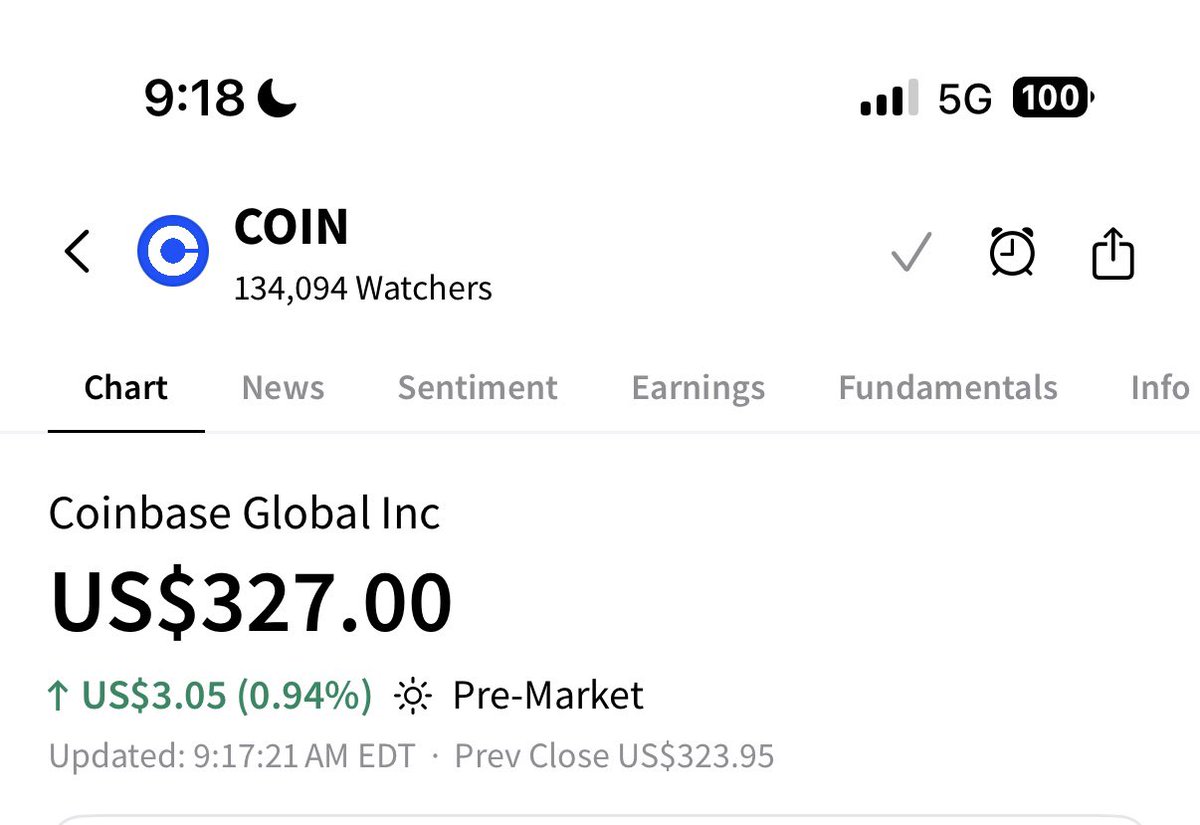Screen dimensions: 1200x825
Task: View the Fundamentals tab
Action: pyautogui.click(x=948, y=388)
